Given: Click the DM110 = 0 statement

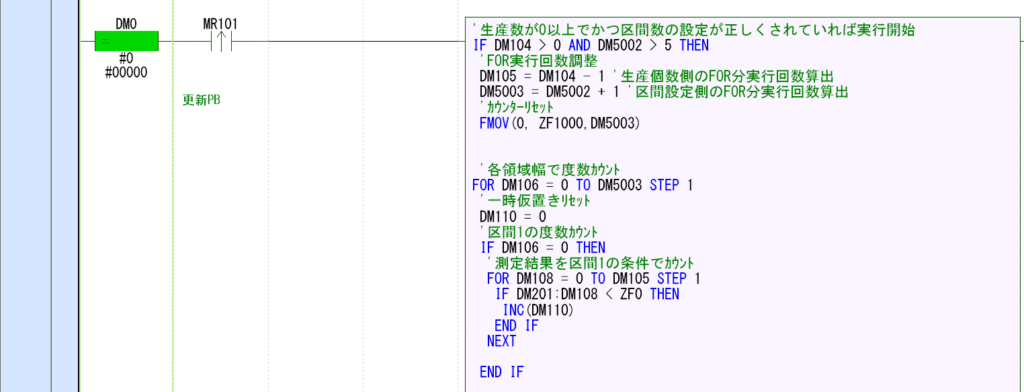Looking at the screenshot, I should pyautogui.click(x=513, y=216).
